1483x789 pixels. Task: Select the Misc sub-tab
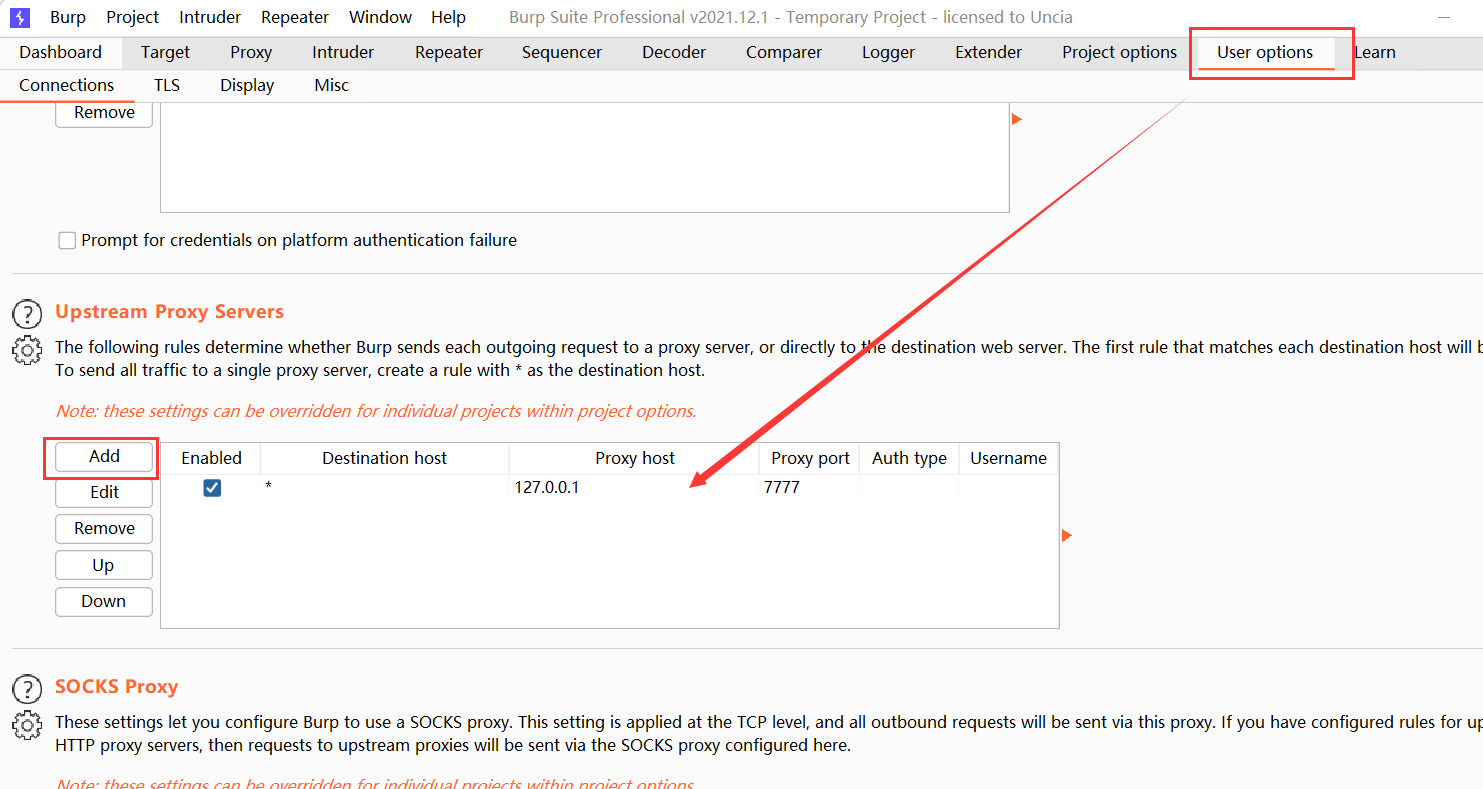point(332,85)
